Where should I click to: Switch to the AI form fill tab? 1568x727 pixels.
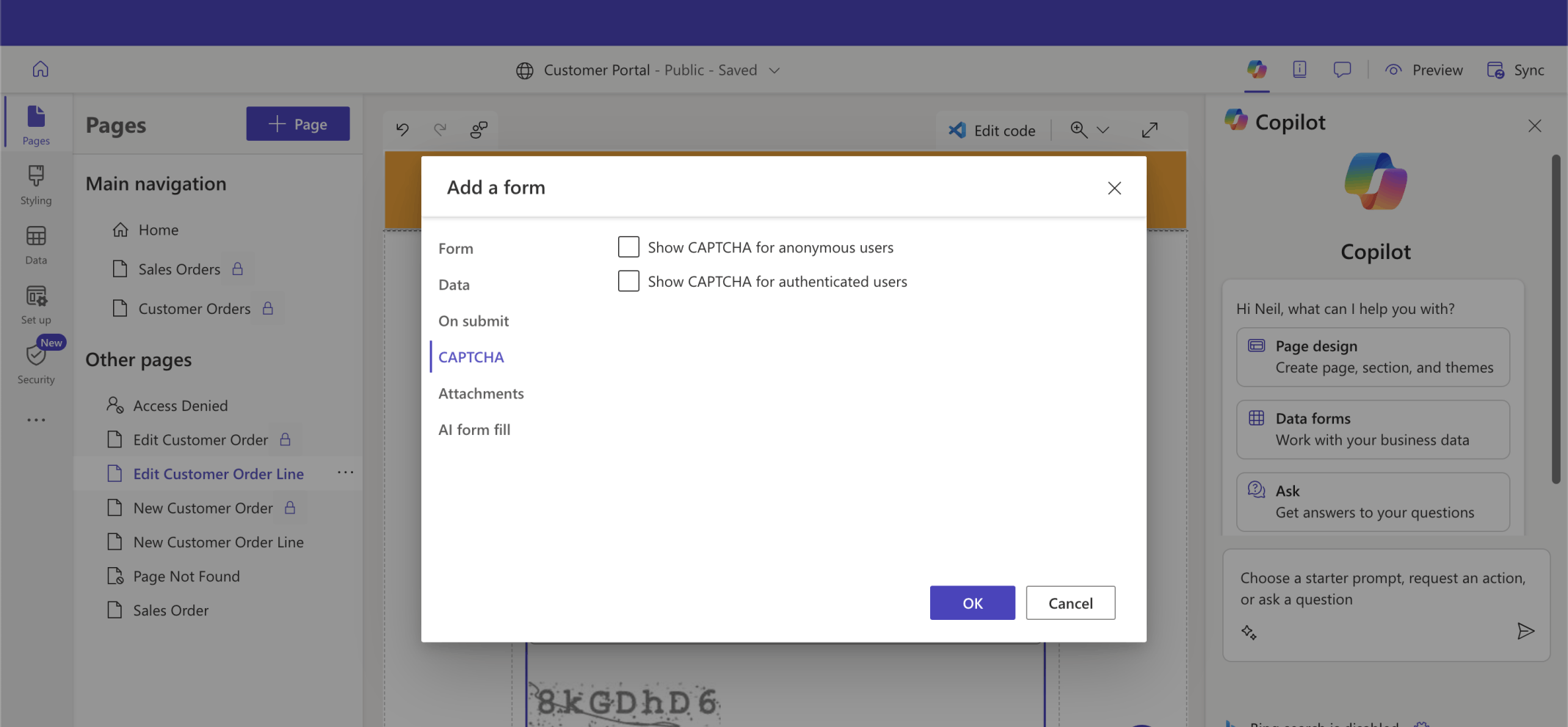click(474, 430)
